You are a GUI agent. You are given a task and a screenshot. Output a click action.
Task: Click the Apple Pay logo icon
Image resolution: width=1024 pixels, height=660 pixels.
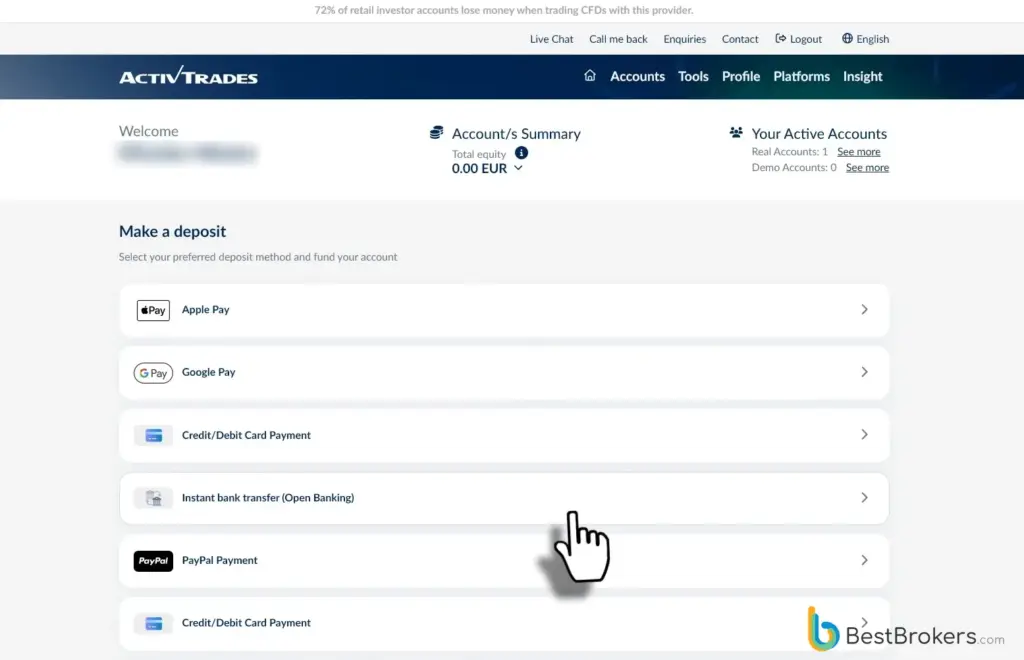point(153,310)
